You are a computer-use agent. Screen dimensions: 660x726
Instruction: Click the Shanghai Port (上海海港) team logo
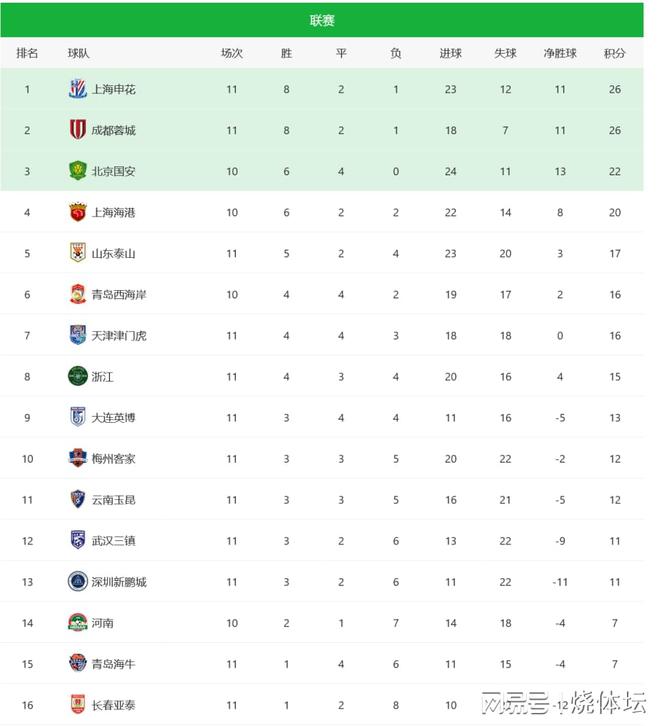tap(77, 212)
